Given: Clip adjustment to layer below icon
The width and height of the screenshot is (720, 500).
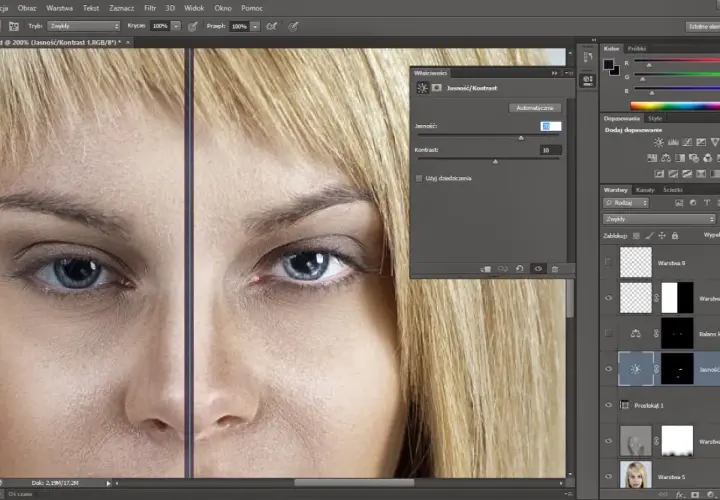Looking at the screenshot, I should 486,269.
